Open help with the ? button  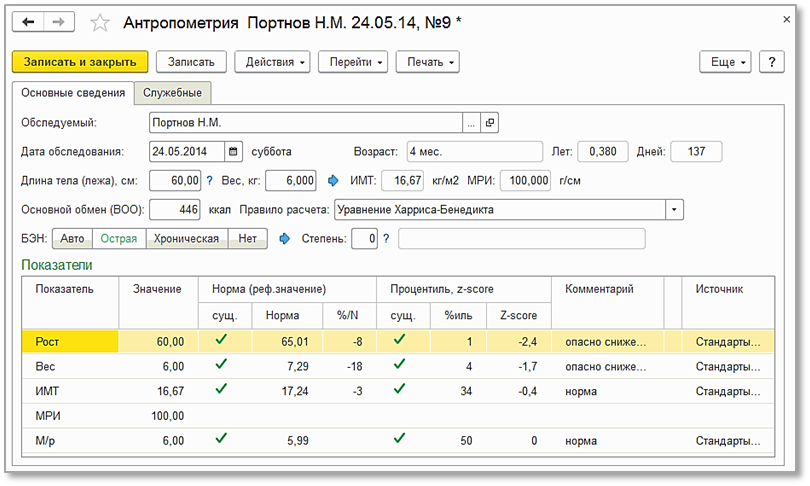click(772, 62)
